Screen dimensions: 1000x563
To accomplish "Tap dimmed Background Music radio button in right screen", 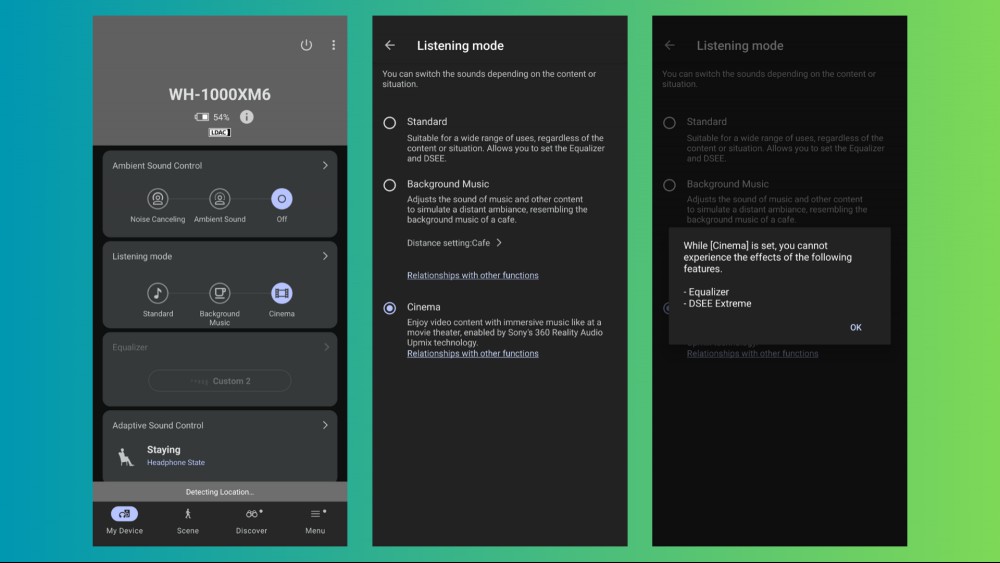I will [669, 185].
